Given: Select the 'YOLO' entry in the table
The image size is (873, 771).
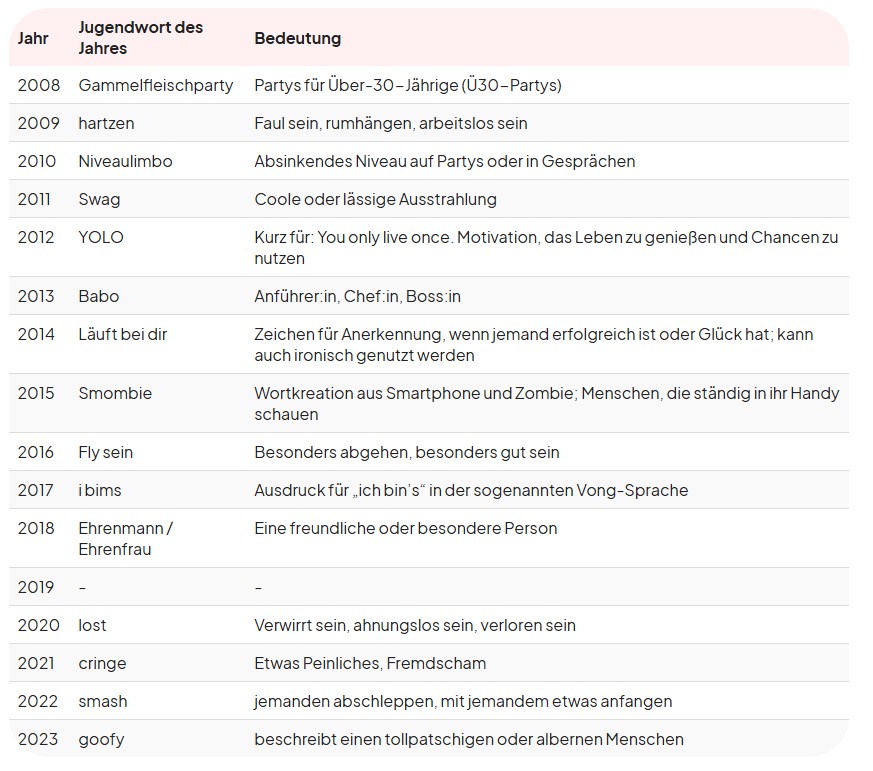Looking at the screenshot, I should pos(101,237).
